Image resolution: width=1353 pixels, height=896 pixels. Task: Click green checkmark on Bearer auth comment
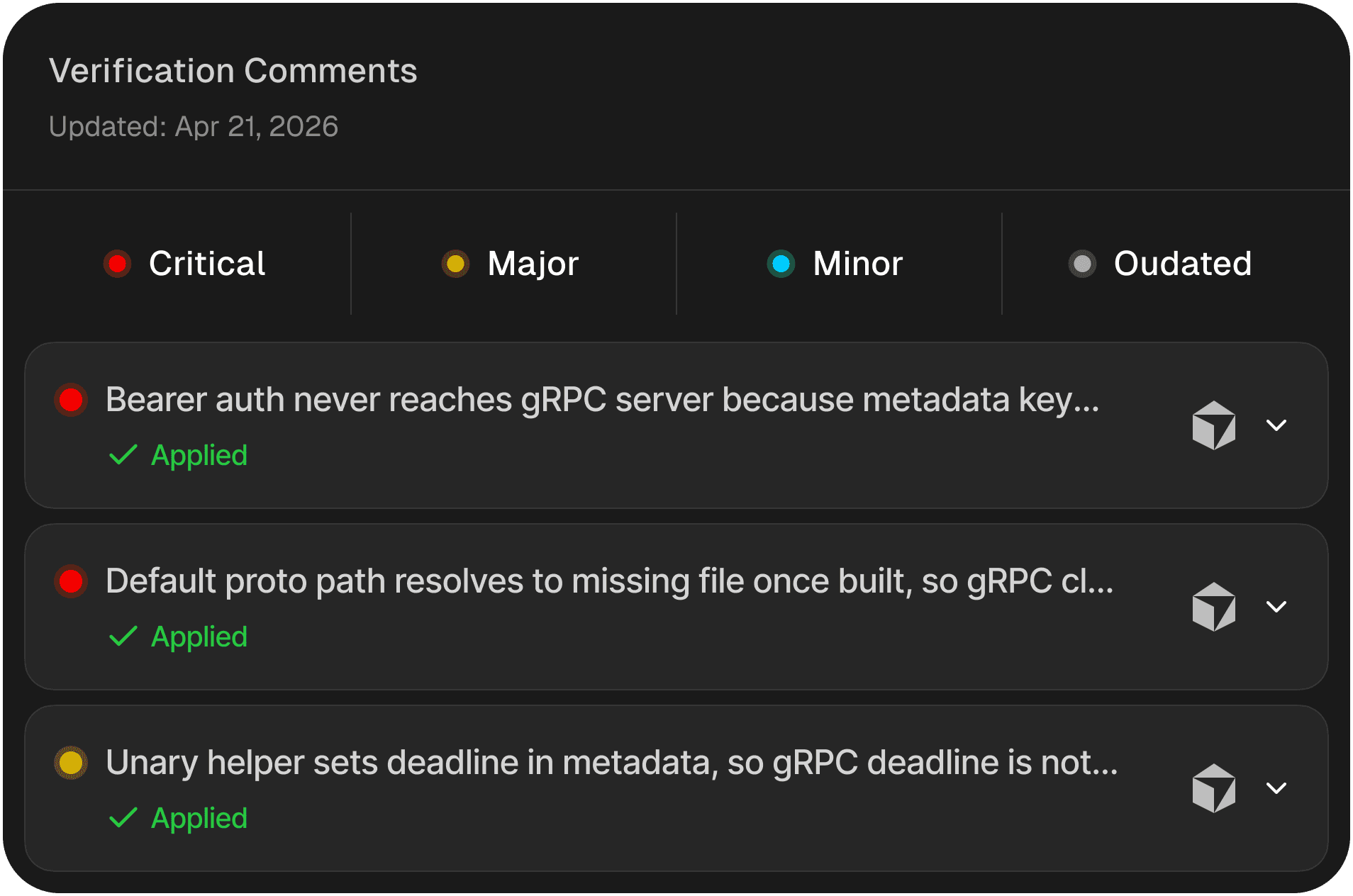123,455
